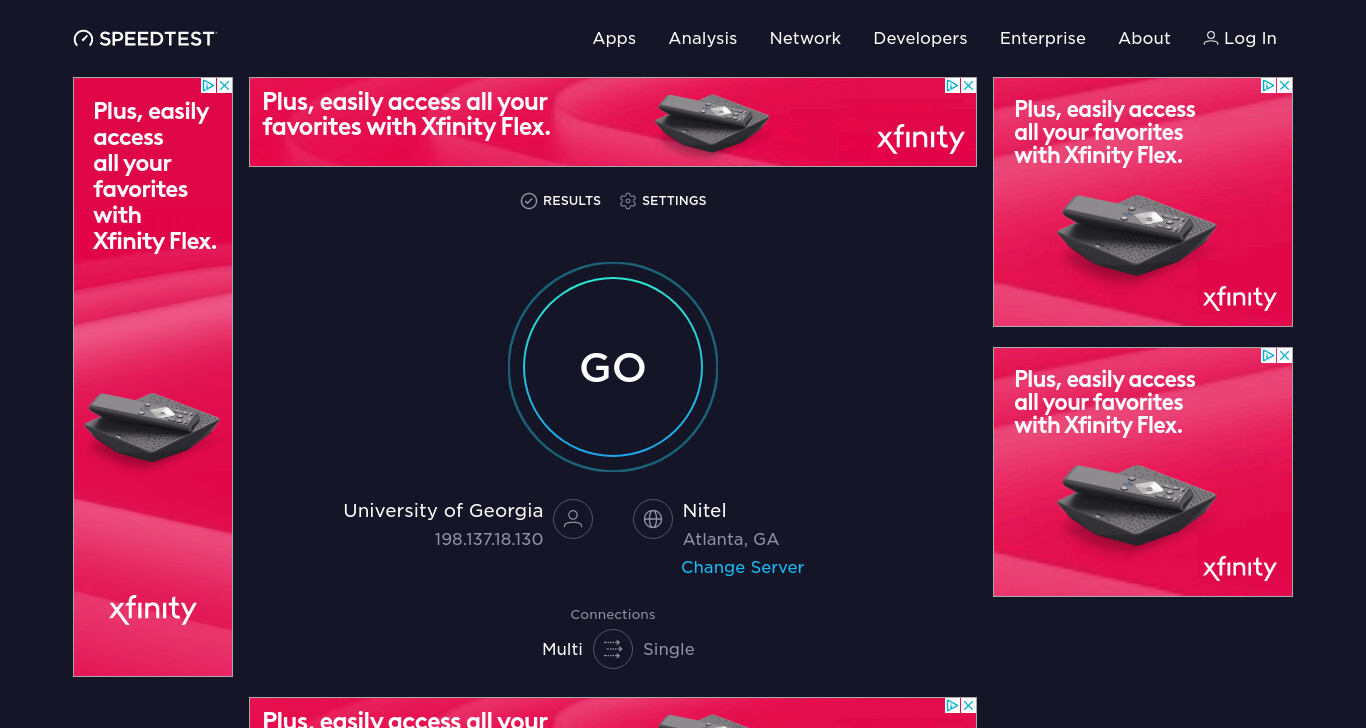The height and width of the screenshot is (728, 1366).
Task: Open the lower right Xfinity Flex ad
Action: (1143, 472)
